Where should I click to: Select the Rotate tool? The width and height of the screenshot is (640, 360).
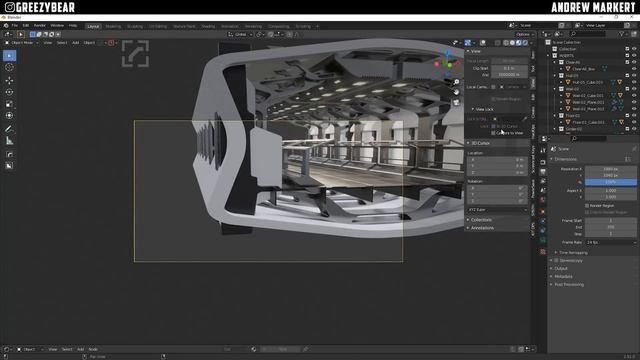(9, 92)
